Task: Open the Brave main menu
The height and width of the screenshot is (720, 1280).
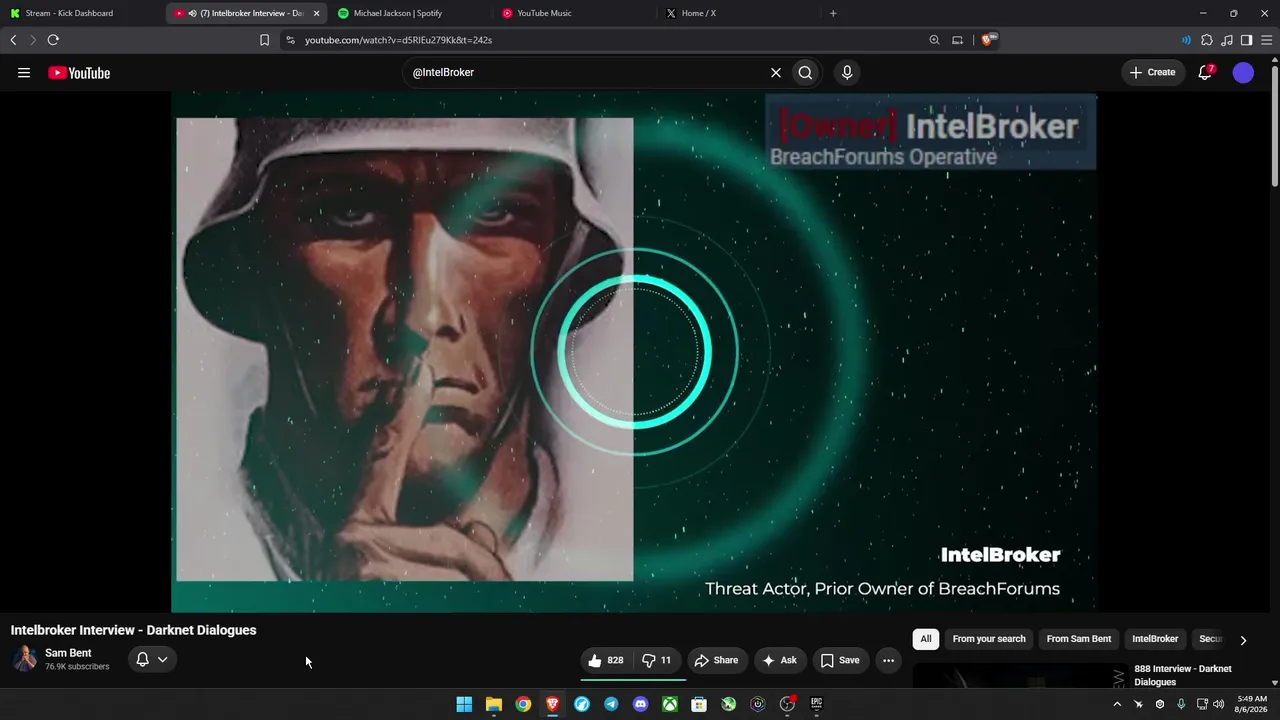Action: click(1266, 40)
